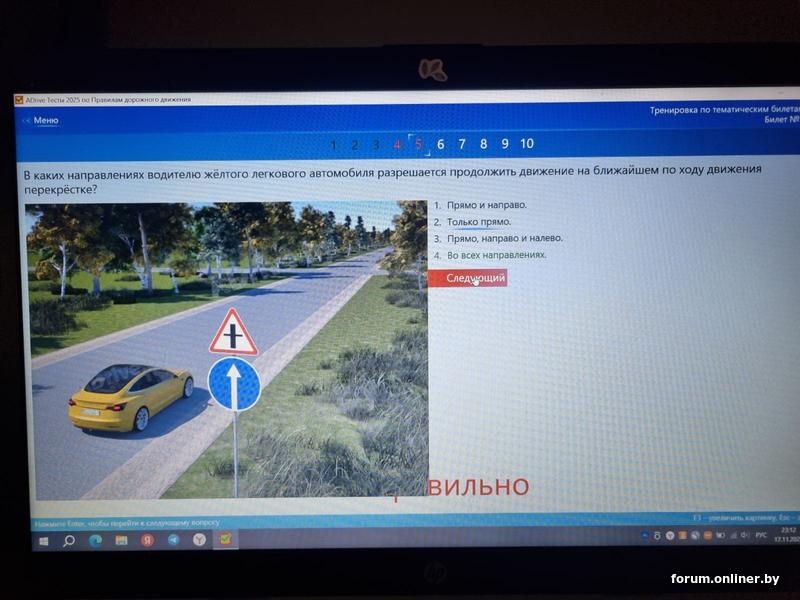The image size is (800, 600).
Task: Click the ADrive app icon in title bar
Action: 19,100
